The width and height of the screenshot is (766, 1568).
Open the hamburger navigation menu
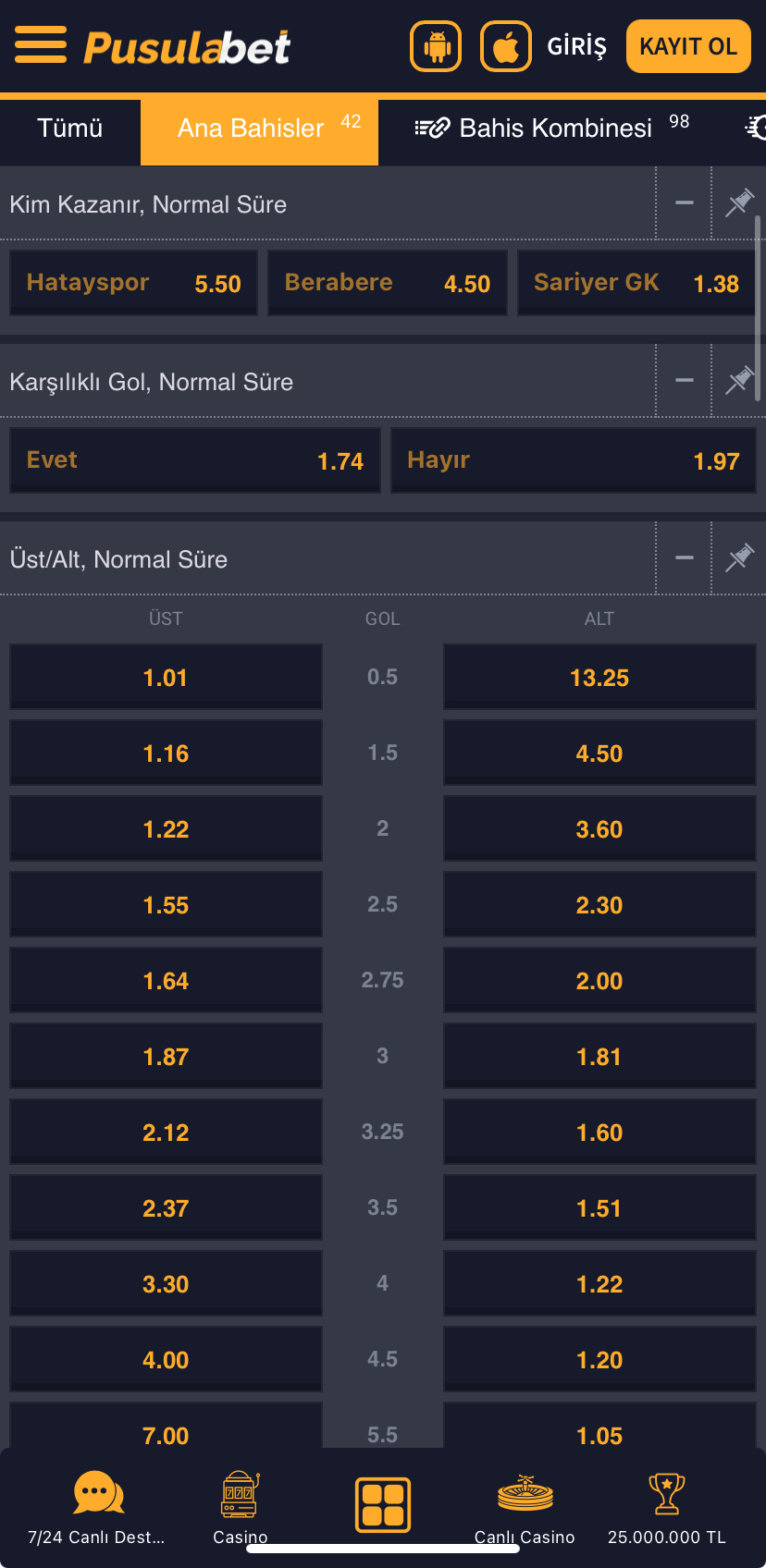[x=40, y=44]
